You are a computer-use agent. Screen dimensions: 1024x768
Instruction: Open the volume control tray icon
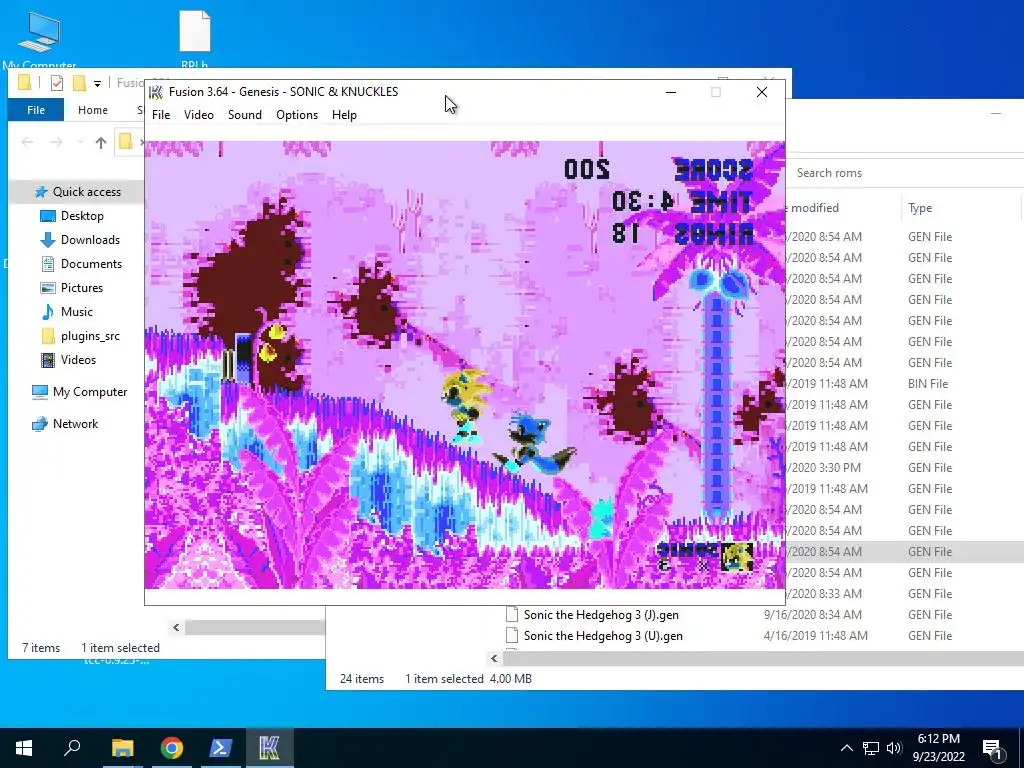(894, 748)
